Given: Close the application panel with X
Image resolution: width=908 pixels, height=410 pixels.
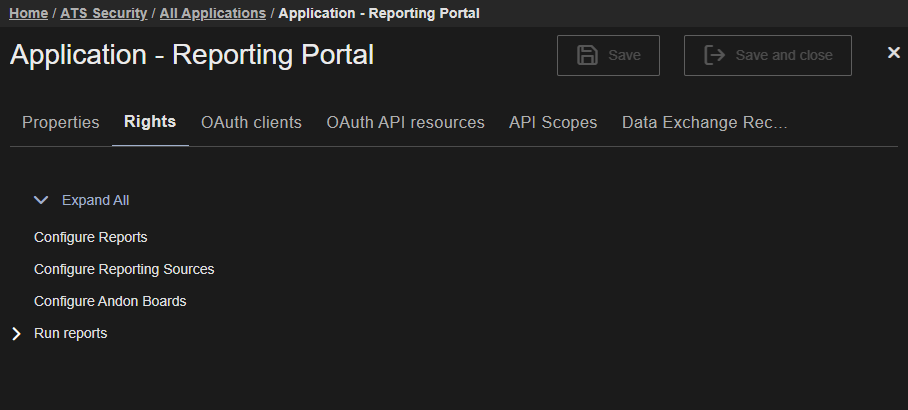Looking at the screenshot, I should pos(893,53).
